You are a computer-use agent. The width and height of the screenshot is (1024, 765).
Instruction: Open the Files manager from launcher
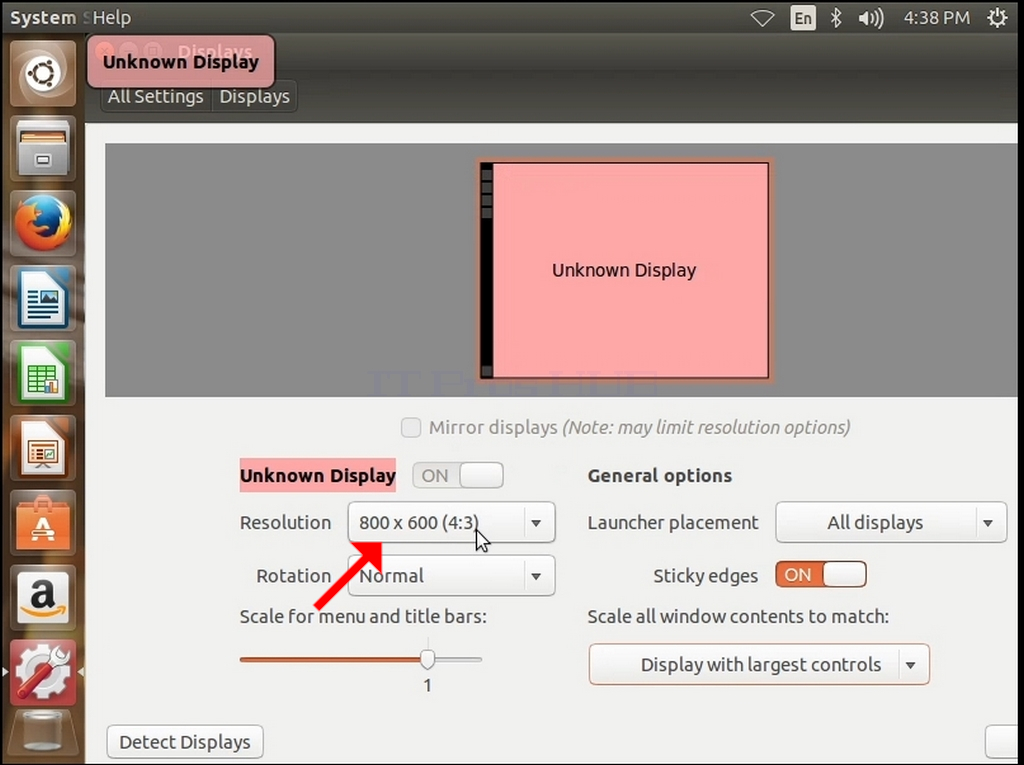point(43,148)
